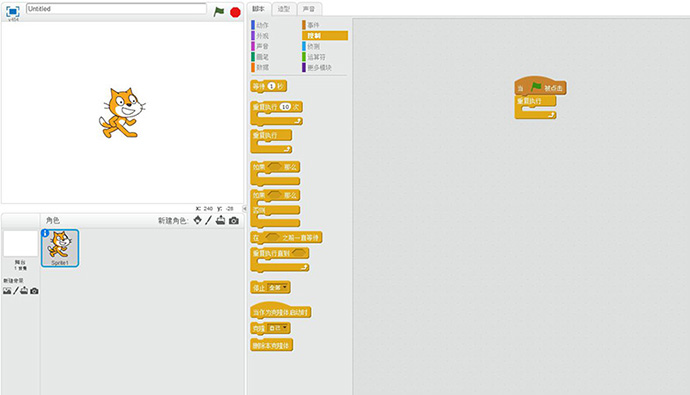Switch to the Costumes tab

pos(284,9)
